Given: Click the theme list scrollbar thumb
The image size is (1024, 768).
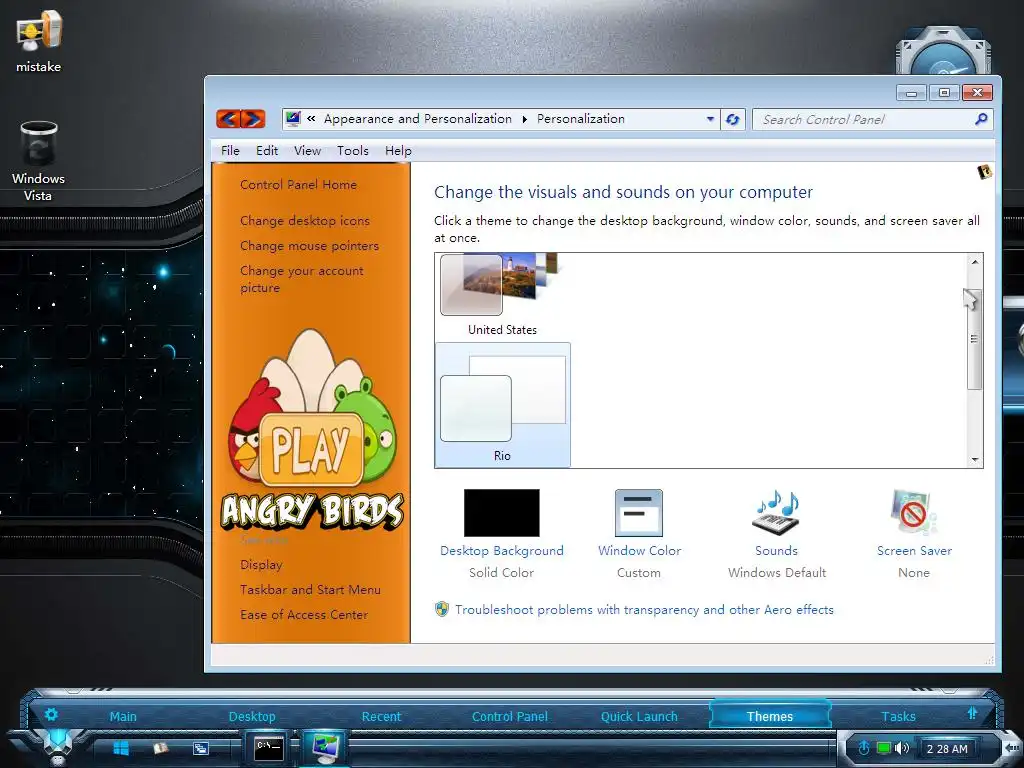Looking at the screenshot, I should pos(974,340).
